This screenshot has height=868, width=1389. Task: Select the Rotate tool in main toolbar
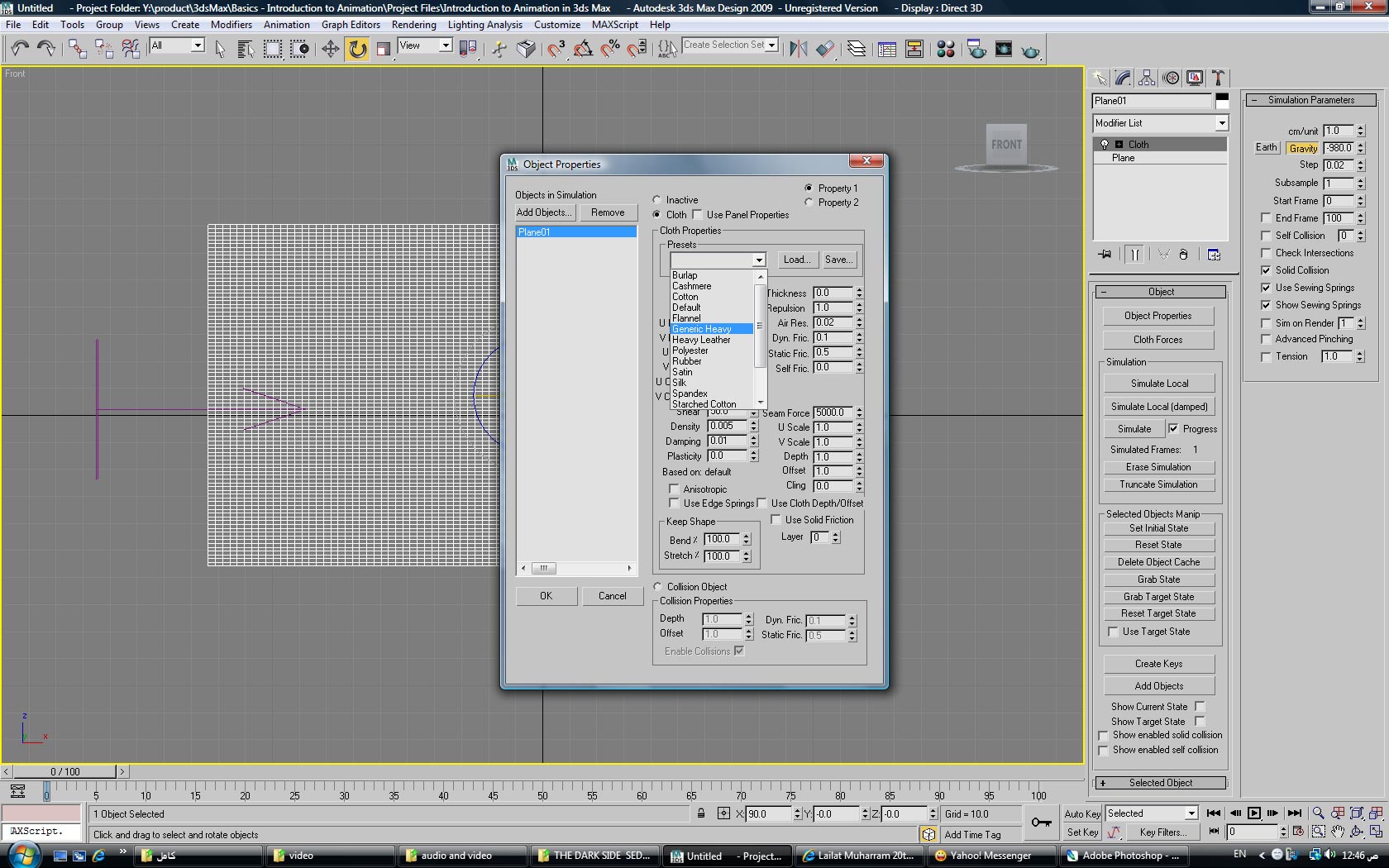pos(357,50)
